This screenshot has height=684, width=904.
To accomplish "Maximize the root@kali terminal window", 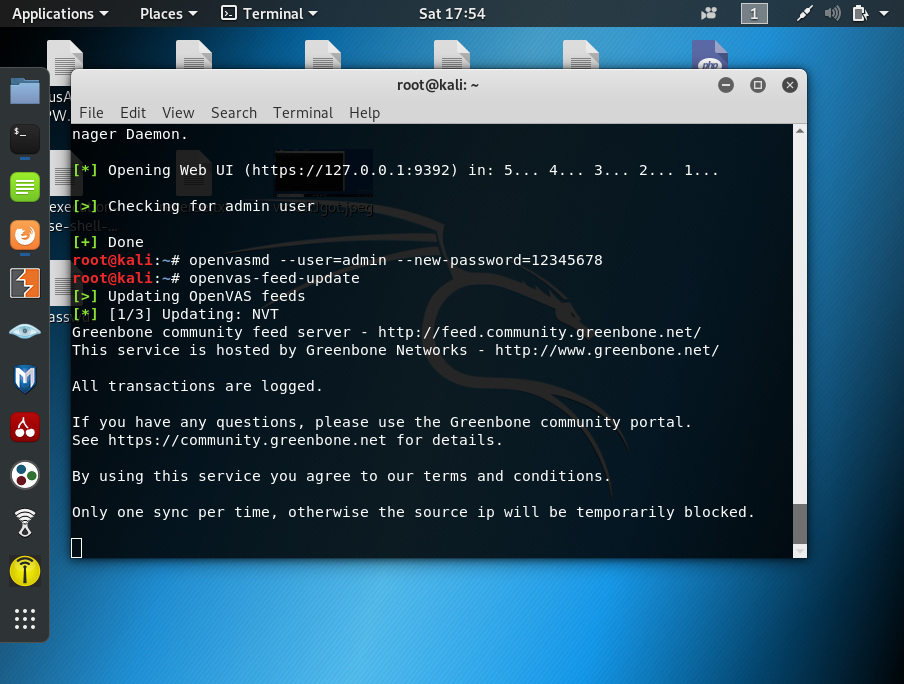I will [758, 85].
